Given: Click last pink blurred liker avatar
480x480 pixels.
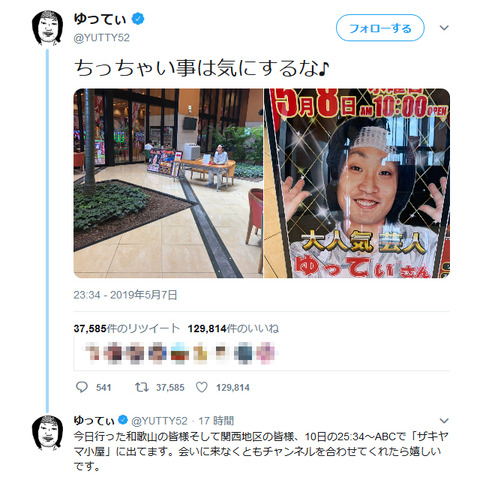Looking at the screenshot, I should pyautogui.click(x=266, y=352).
